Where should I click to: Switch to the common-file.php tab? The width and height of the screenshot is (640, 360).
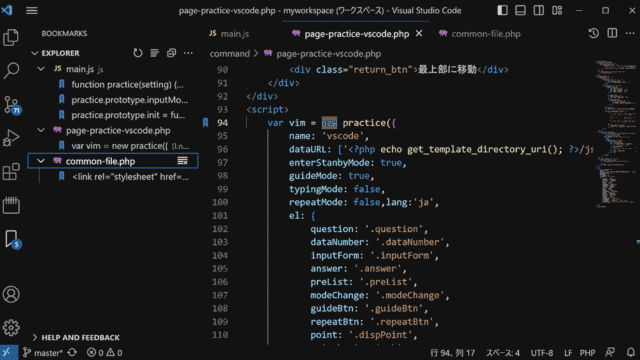click(x=480, y=34)
